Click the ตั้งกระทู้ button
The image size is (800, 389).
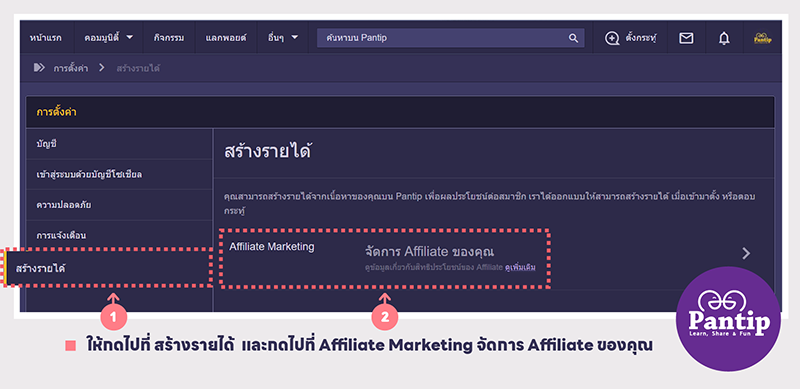630,38
